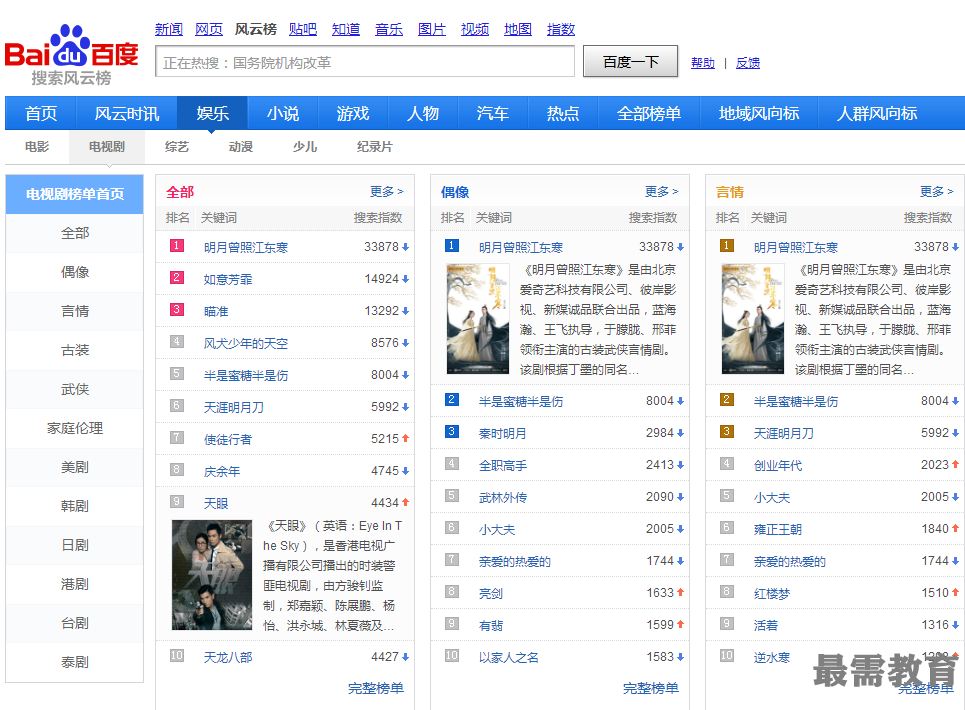Click the 帮助 help link
The height and width of the screenshot is (710, 965).
click(x=703, y=63)
